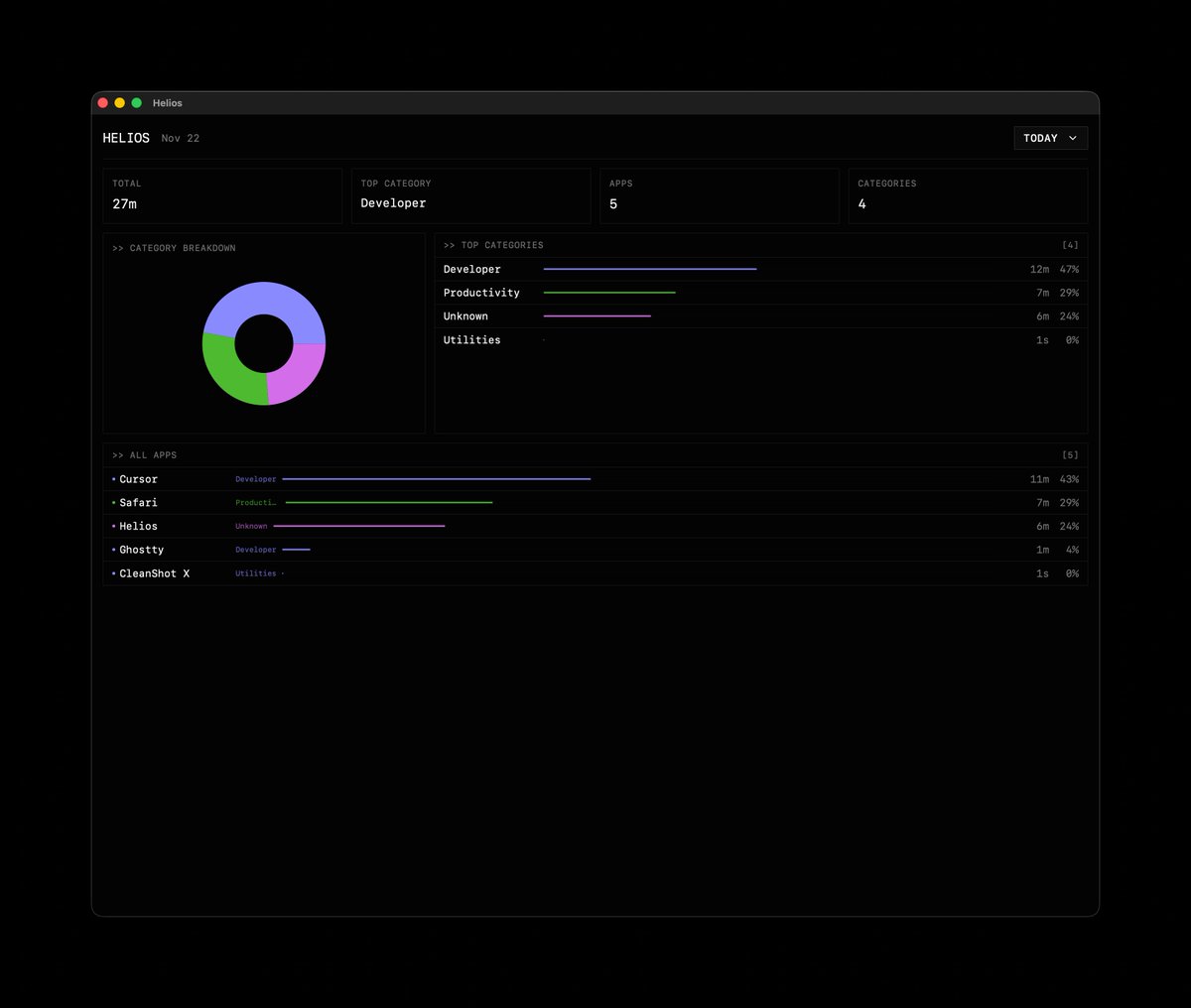Click the TOP CATEGORY Developer stat card
The height and width of the screenshot is (1008, 1191).
click(x=470, y=195)
